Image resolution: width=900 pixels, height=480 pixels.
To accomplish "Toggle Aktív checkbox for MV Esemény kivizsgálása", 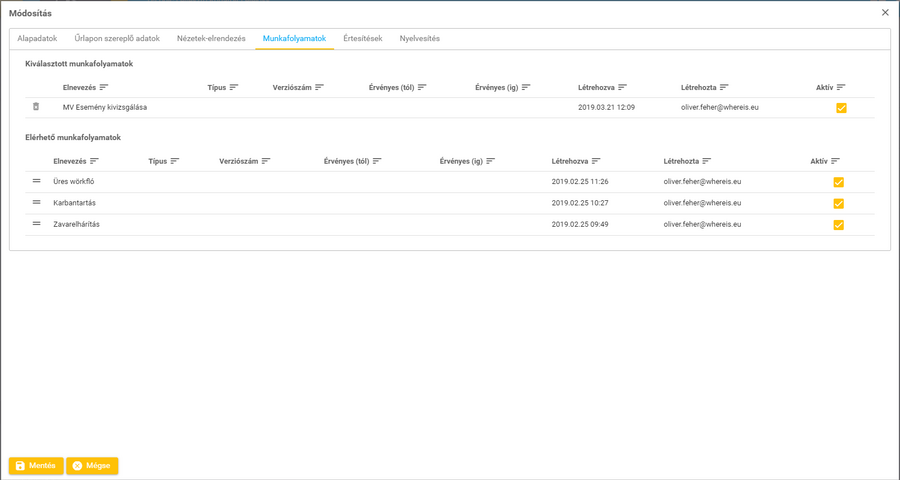I will pos(841,108).
